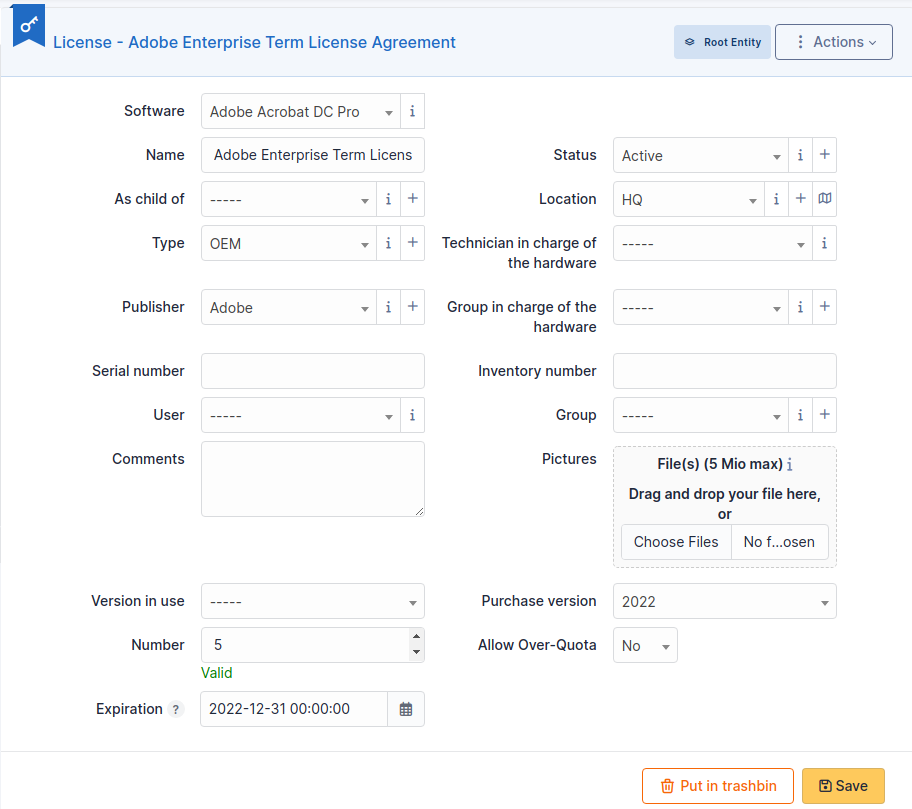Click the license key bookmark icon
Screen dimensions: 912x809
coord(28,25)
